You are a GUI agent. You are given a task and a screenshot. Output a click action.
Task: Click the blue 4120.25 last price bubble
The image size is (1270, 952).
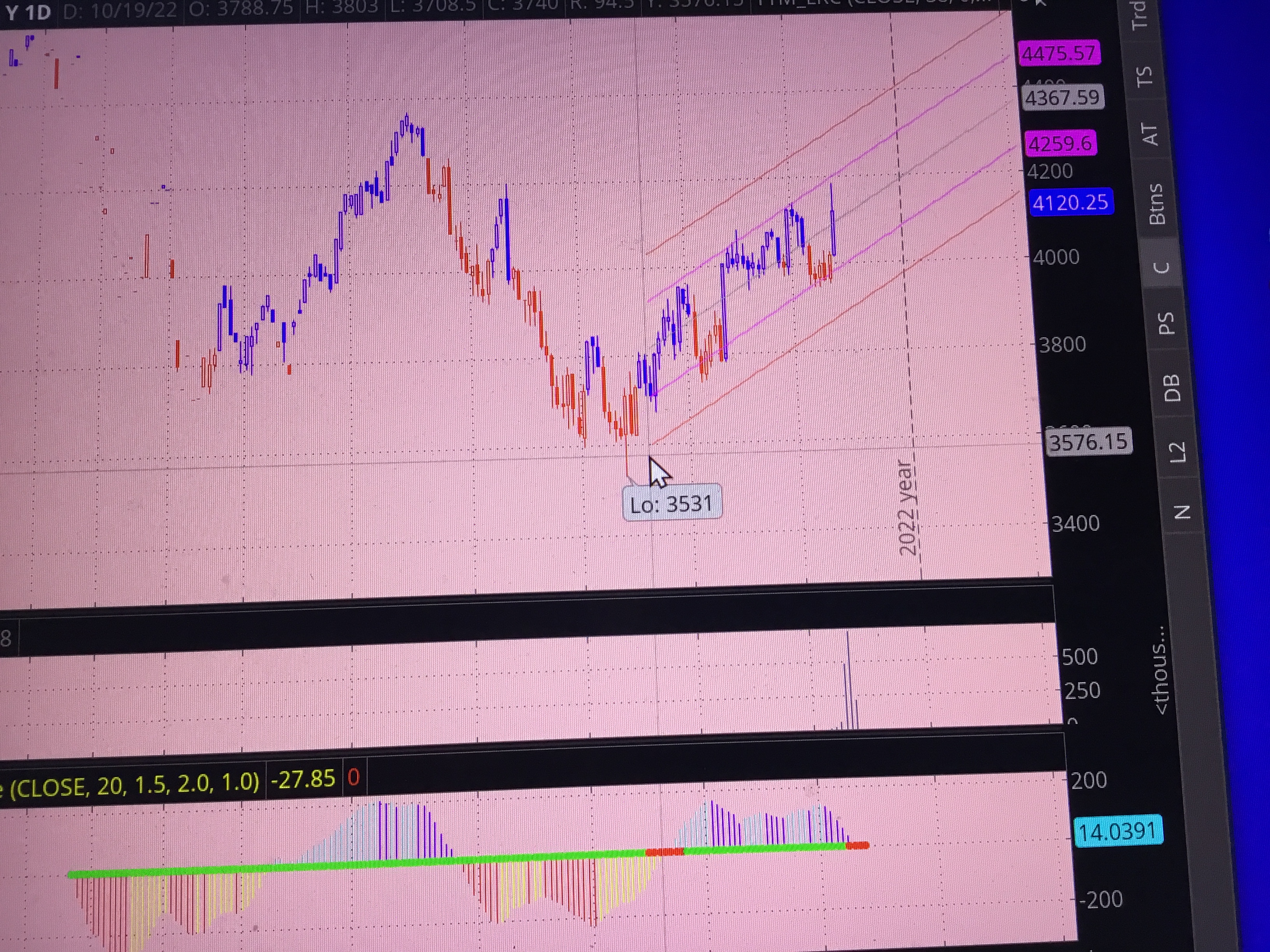(x=1071, y=203)
